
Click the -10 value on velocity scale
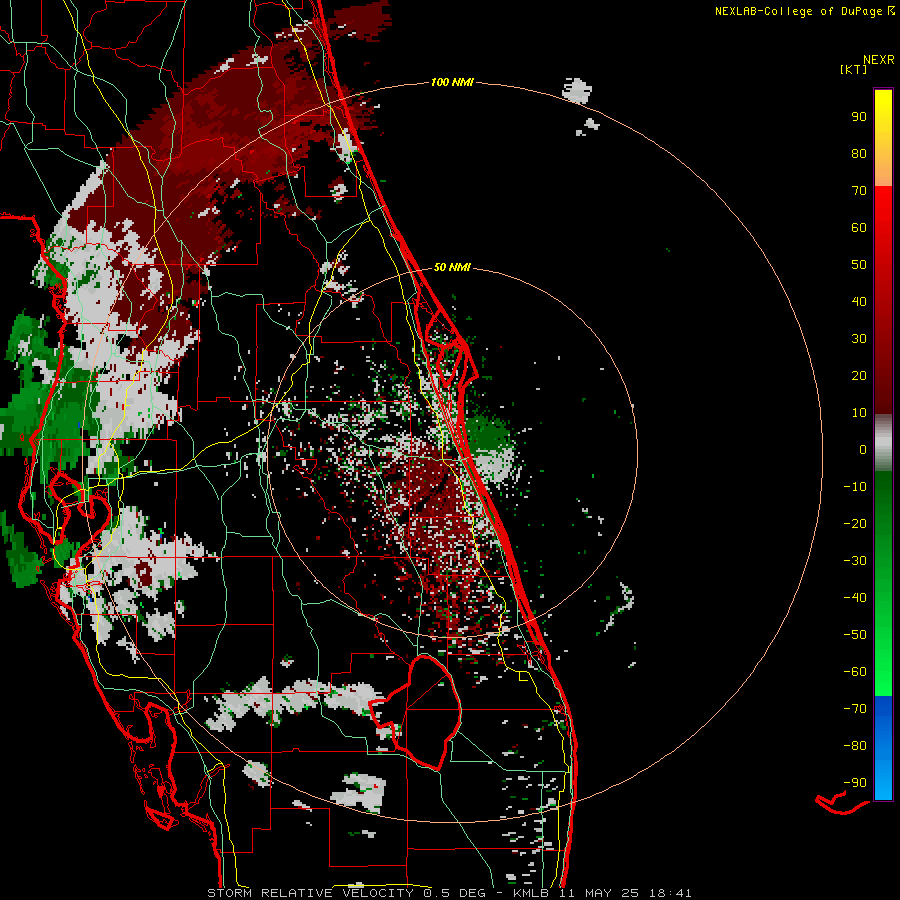coord(855,487)
